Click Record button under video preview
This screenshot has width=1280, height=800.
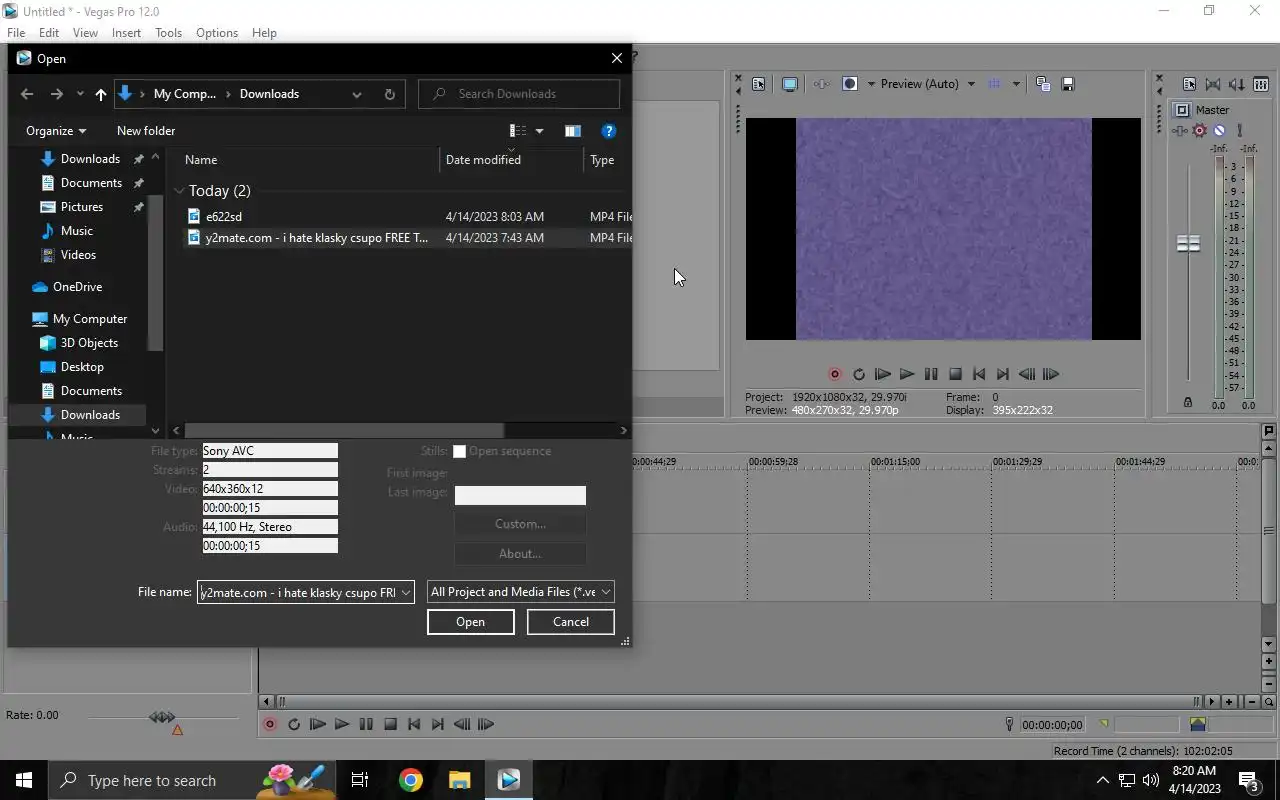(x=835, y=374)
